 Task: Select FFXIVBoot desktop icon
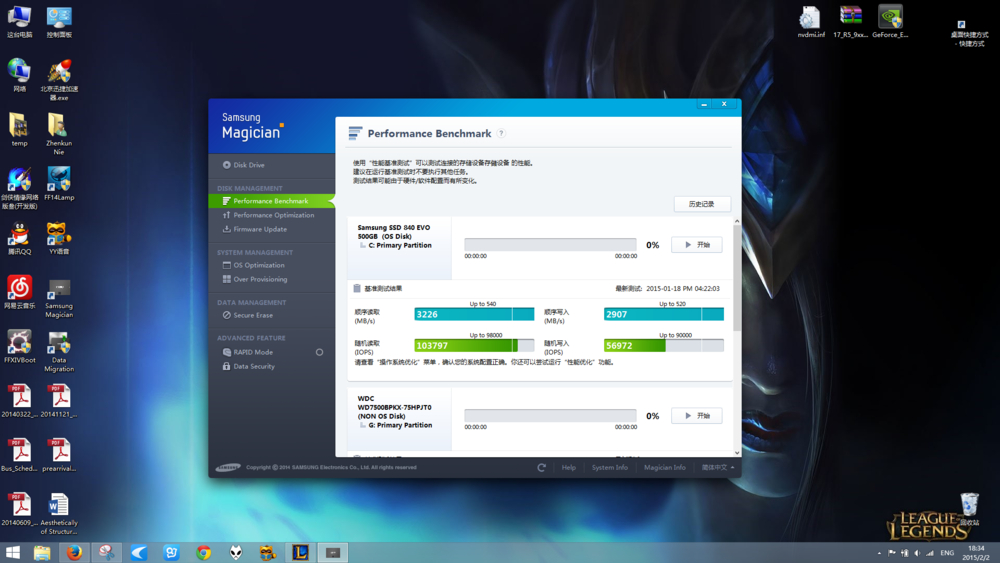click(19, 347)
